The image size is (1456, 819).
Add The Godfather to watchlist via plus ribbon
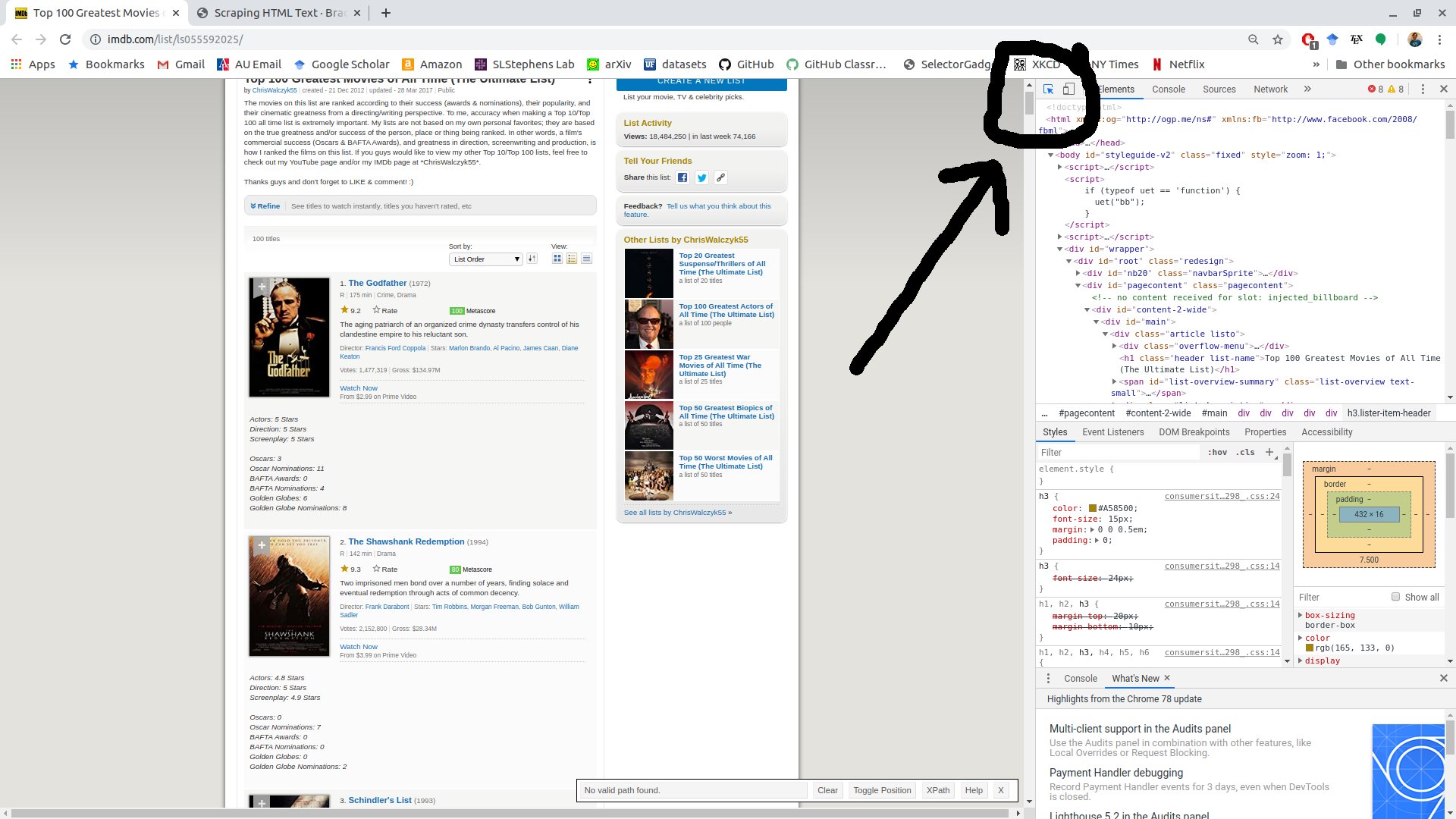point(262,287)
